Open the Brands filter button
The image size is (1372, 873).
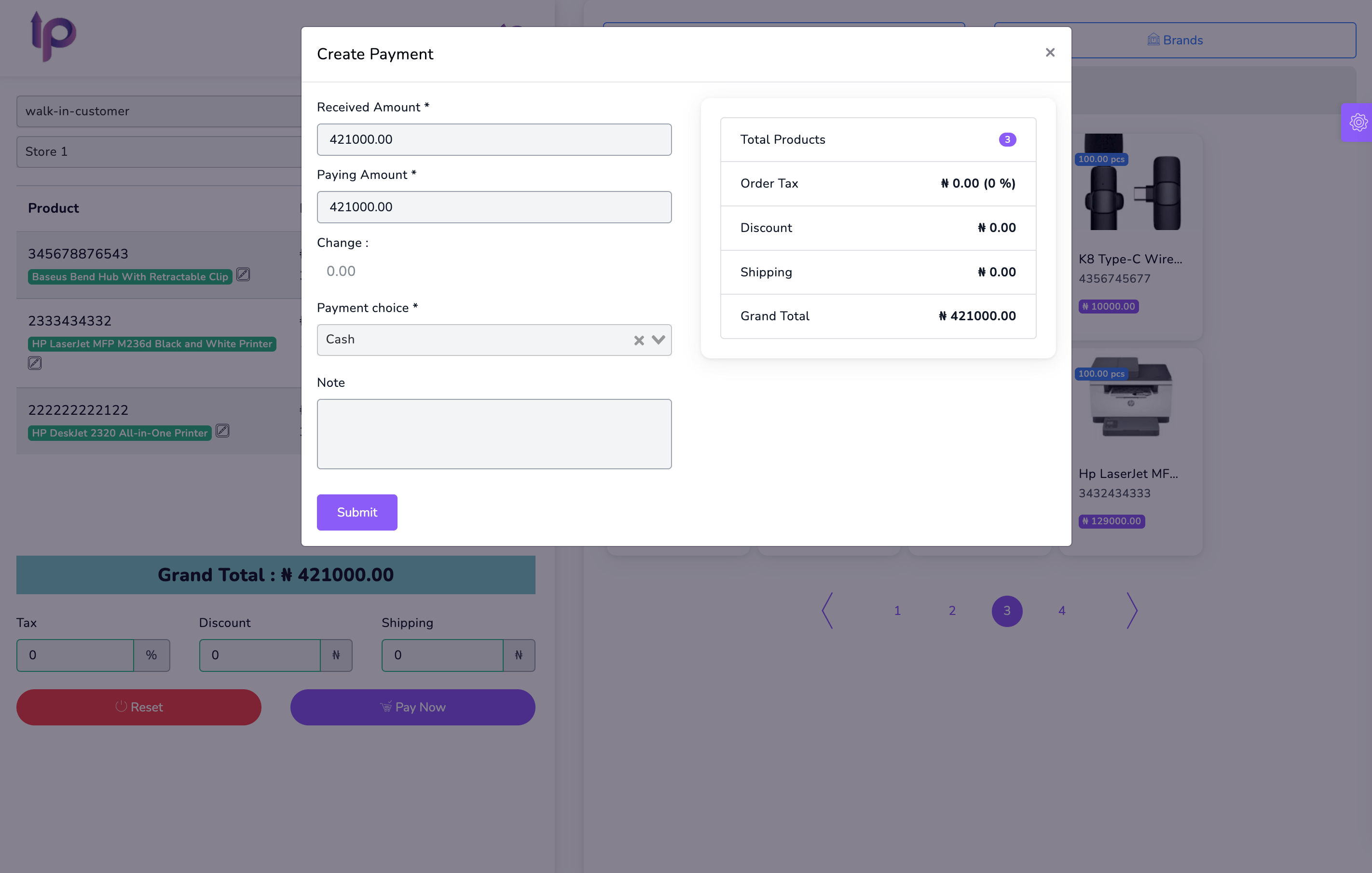point(1175,40)
